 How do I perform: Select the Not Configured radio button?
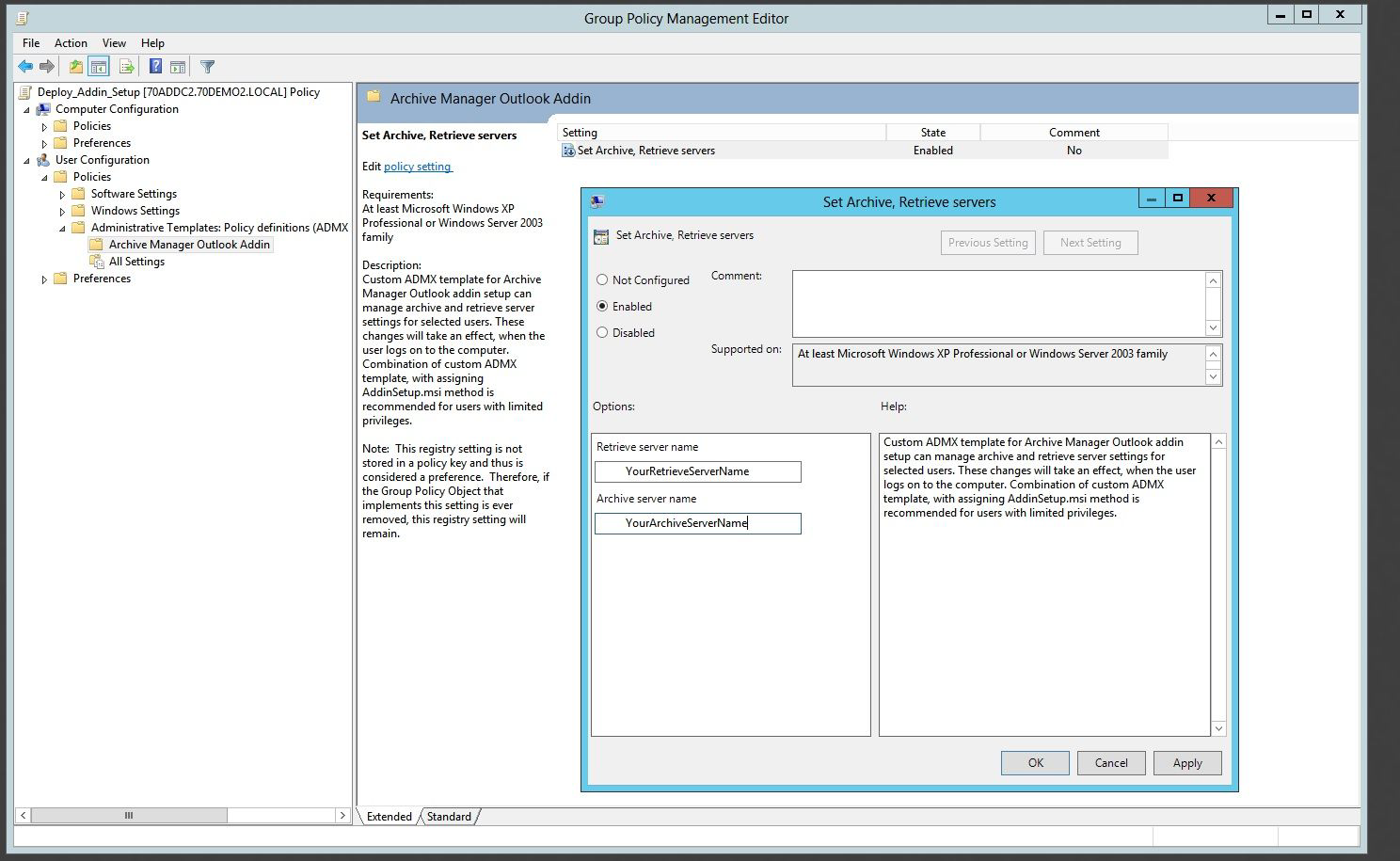pos(602,280)
